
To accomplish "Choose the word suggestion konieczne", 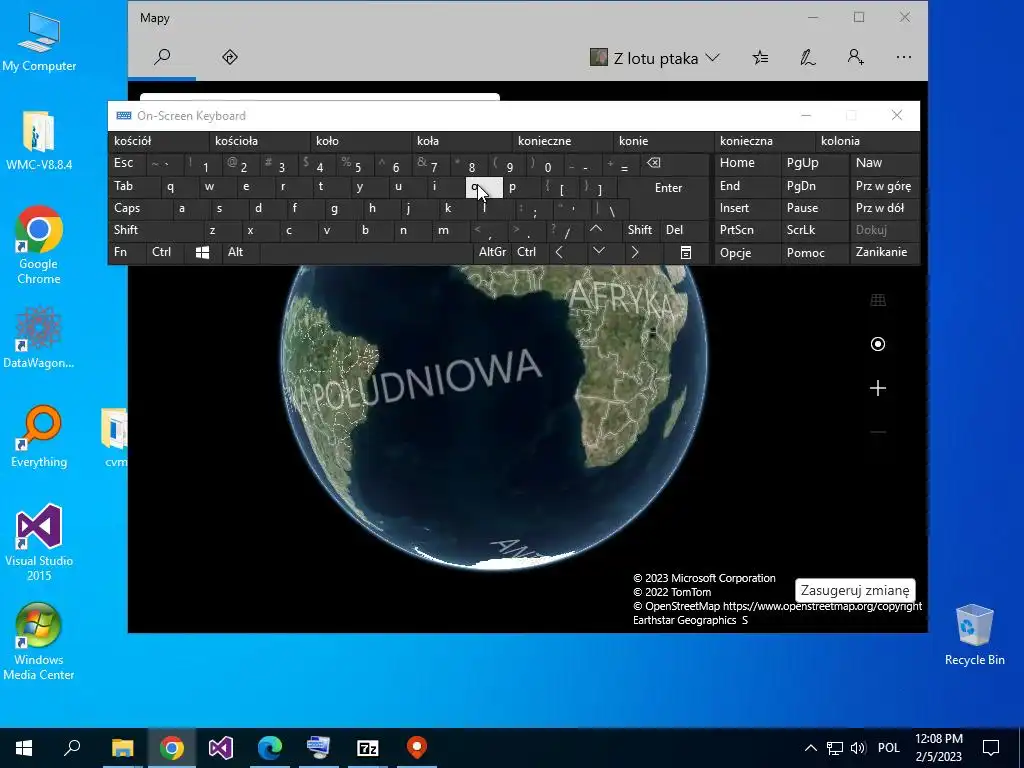I will 563,141.
